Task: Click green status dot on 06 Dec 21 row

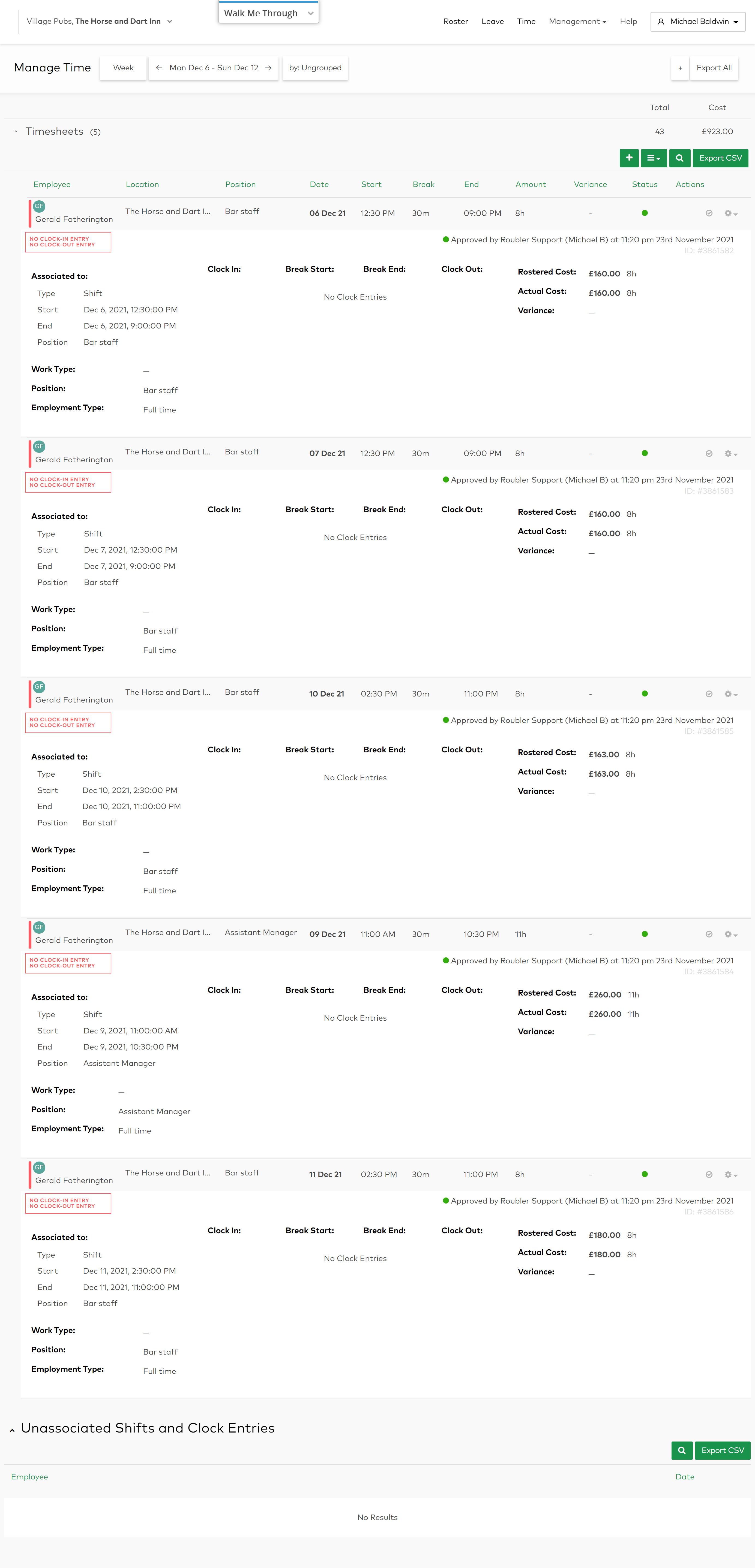Action: pyautogui.click(x=645, y=213)
